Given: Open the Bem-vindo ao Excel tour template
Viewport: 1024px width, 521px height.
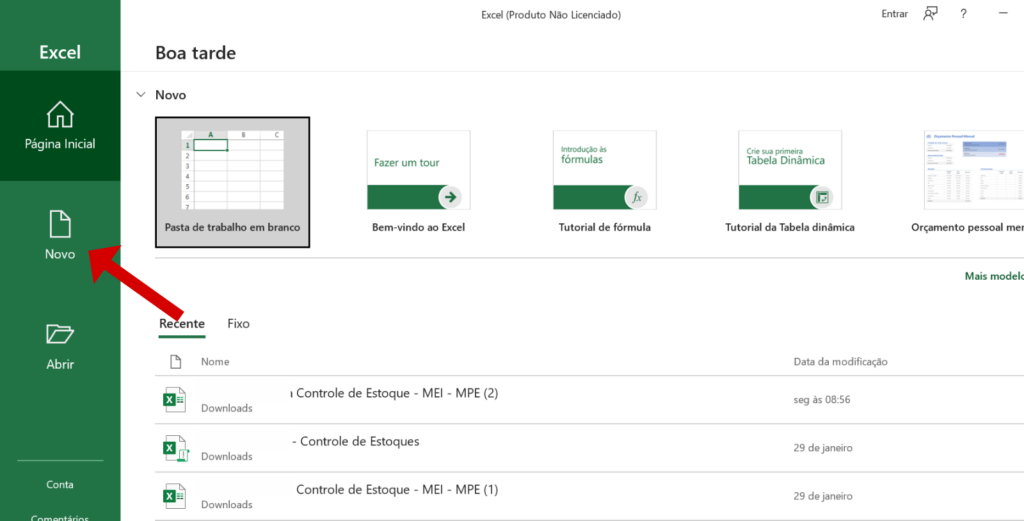Looking at the screenshot, I should (418, 182).
